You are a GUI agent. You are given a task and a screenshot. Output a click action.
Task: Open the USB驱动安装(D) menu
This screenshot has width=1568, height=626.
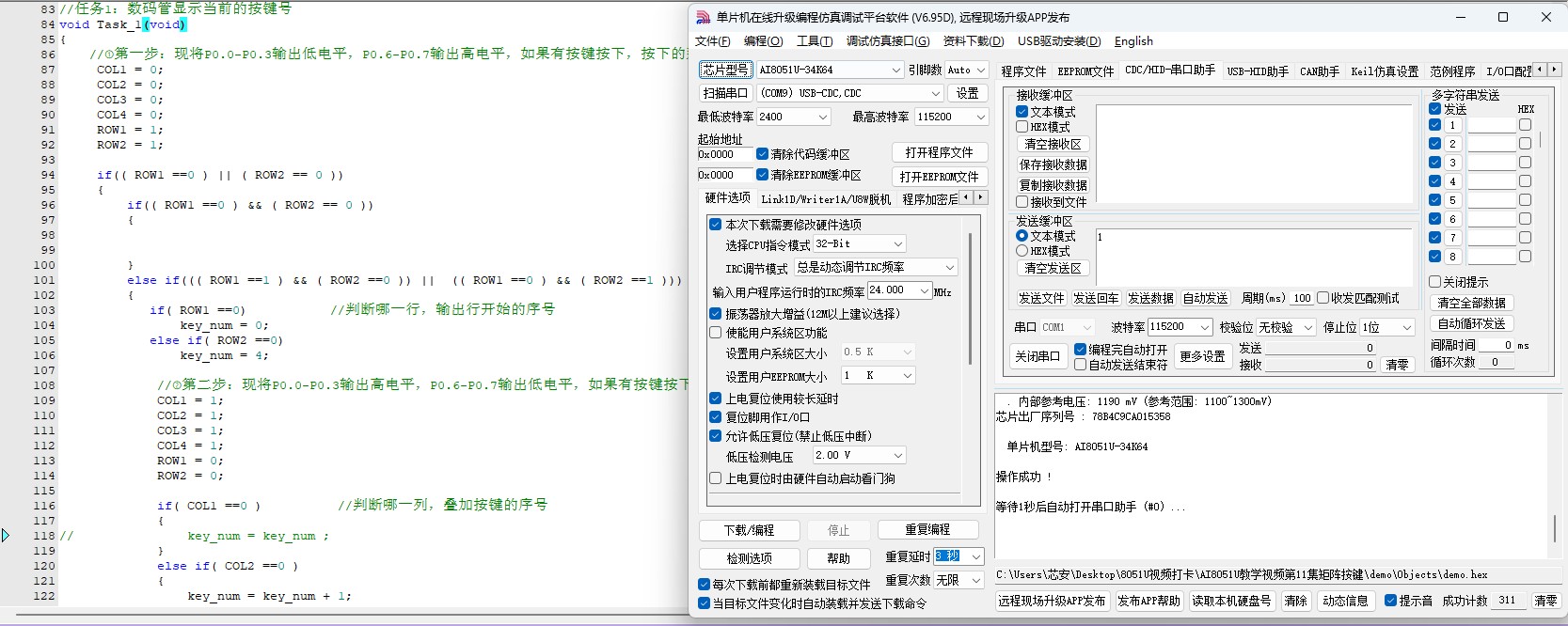(1059, 41)
